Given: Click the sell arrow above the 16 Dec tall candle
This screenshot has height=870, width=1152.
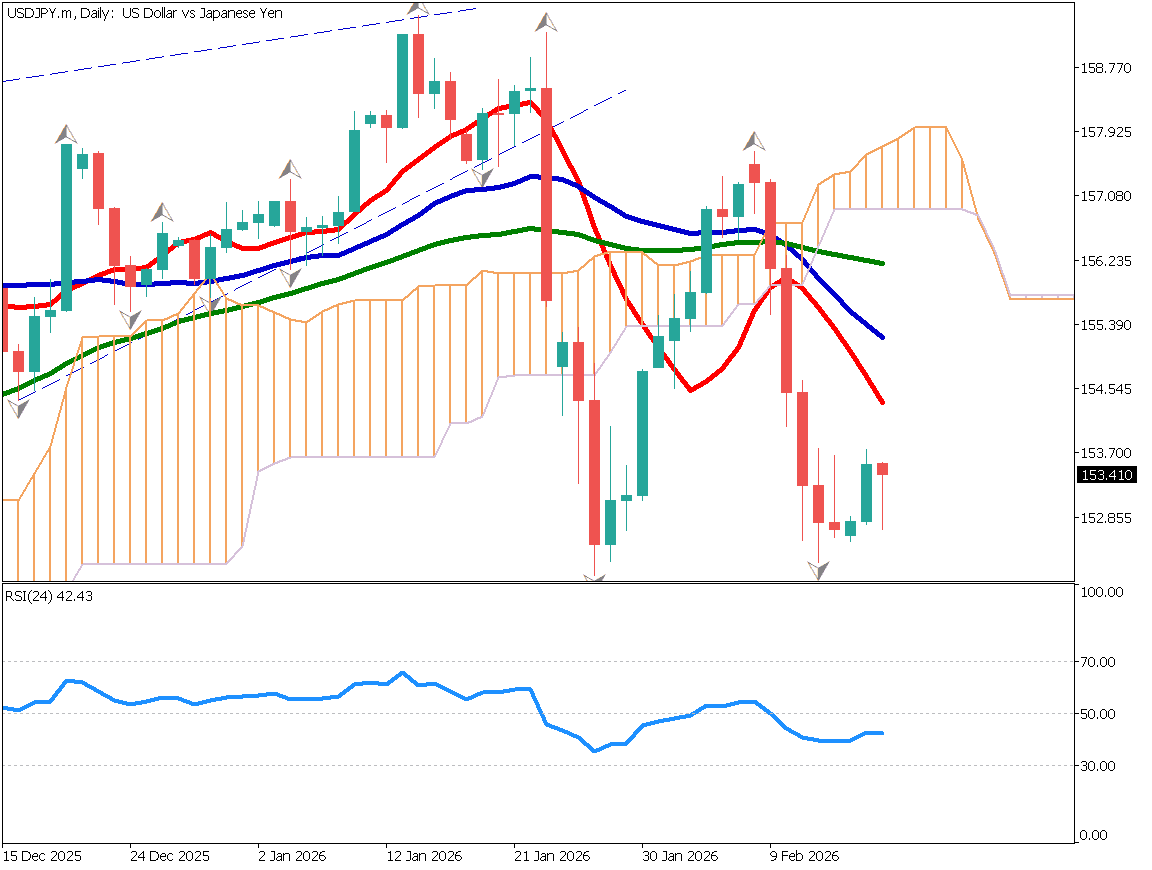Looking at the screenshot, I should click(64, 133).
